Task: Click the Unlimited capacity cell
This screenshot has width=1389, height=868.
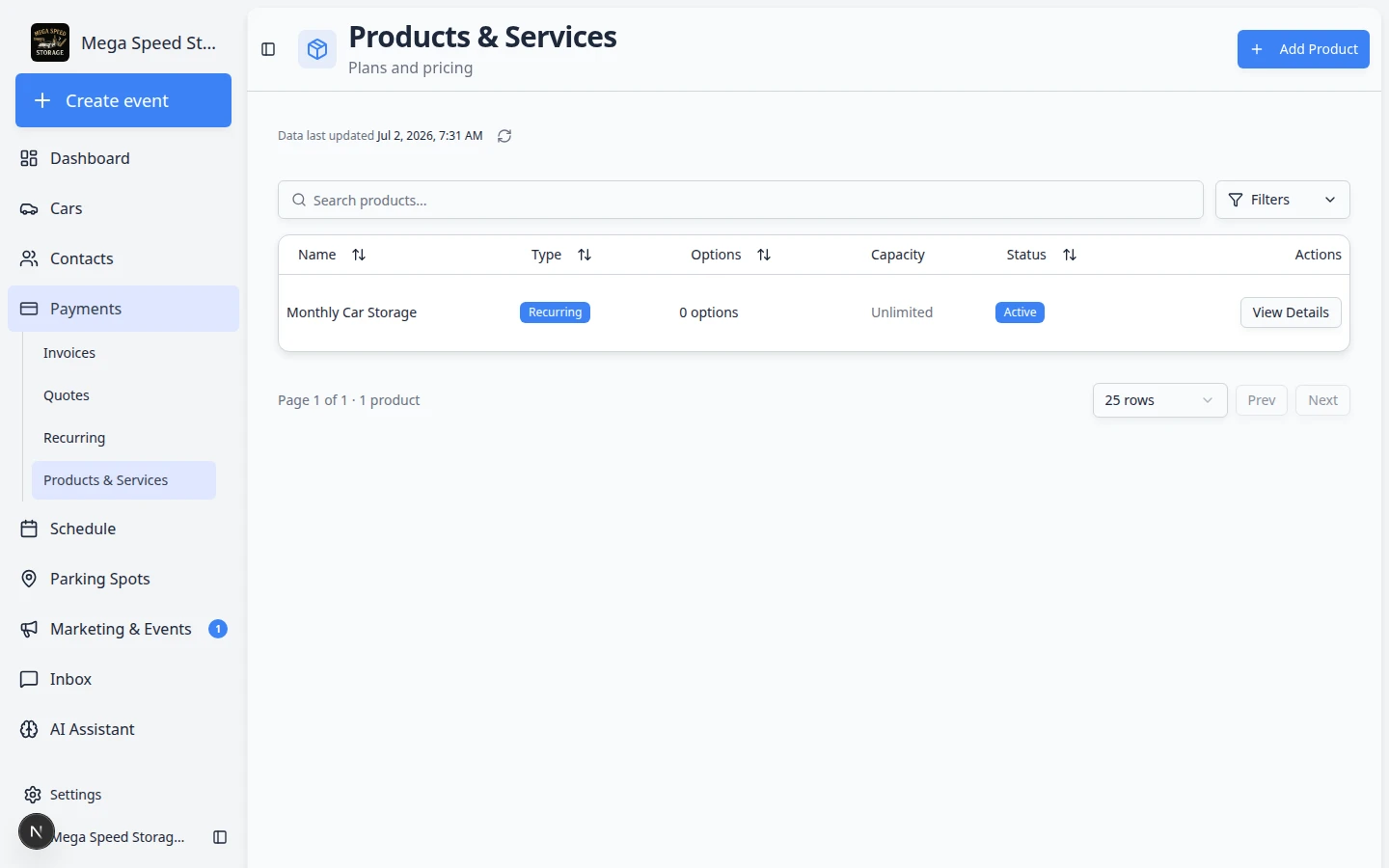Action: pyautogui.click(x=902, y=312)
